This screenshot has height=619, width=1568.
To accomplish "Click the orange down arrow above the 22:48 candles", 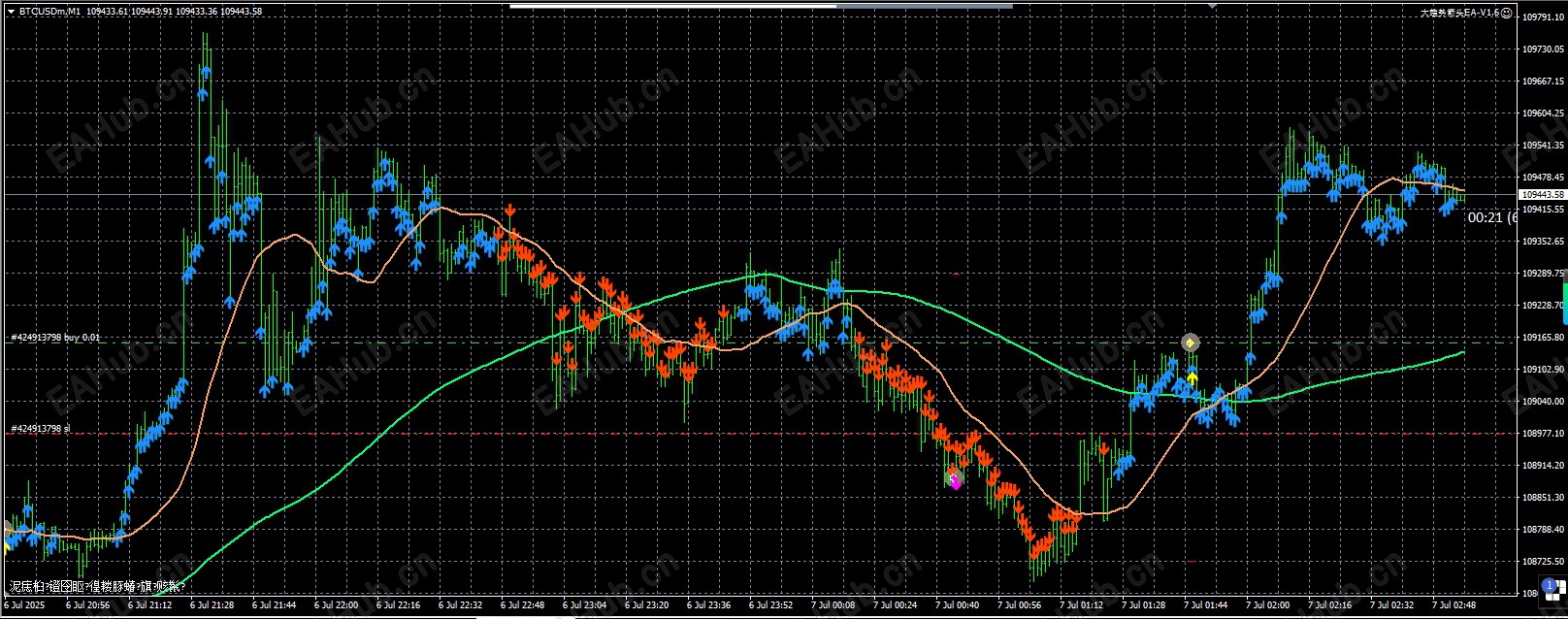I will pos(510,210).
